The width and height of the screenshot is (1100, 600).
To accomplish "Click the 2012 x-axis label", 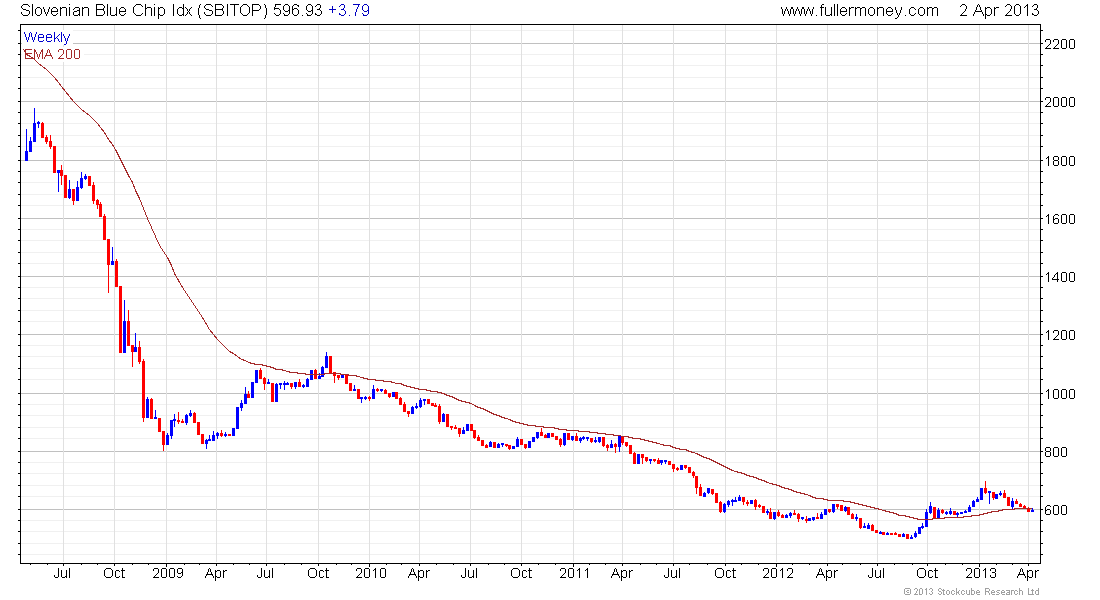I will tap(777, 573).
